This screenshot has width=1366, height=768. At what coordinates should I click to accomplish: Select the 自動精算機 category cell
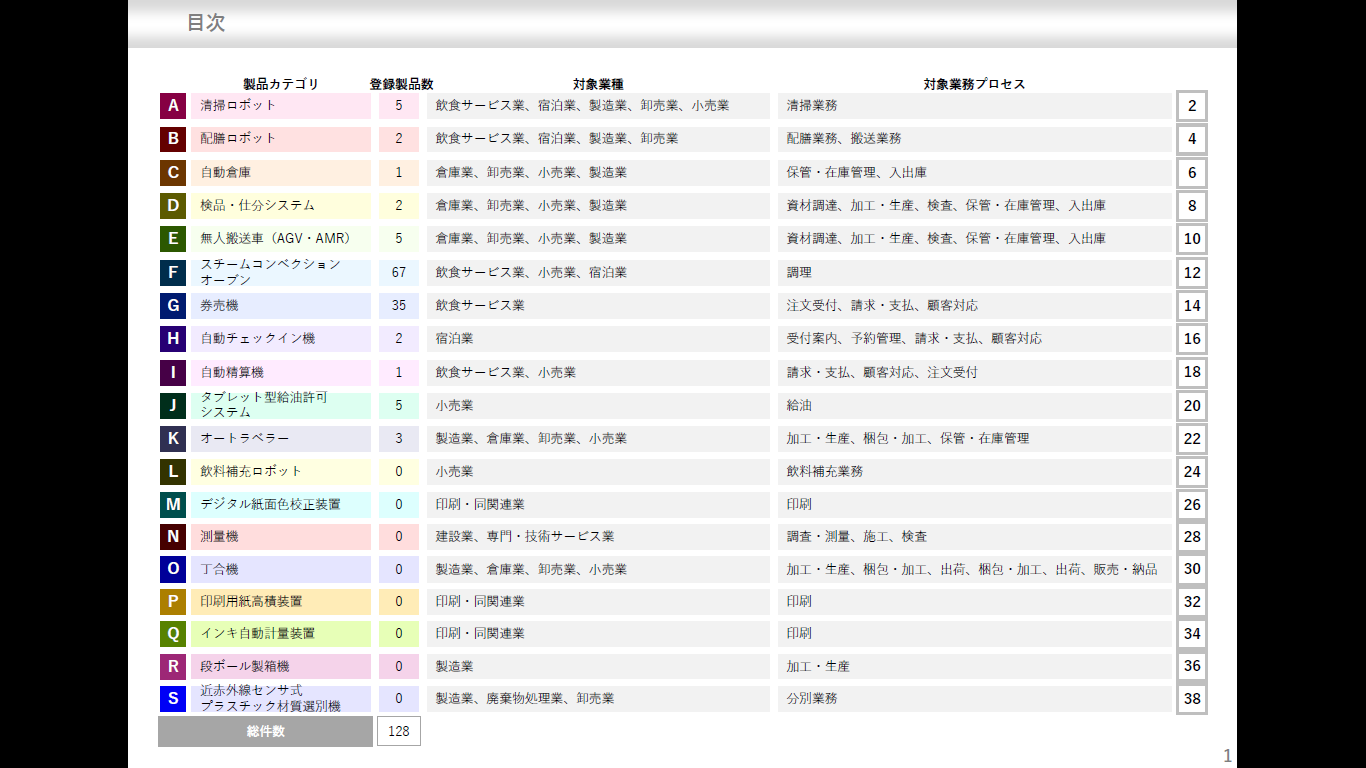coord(281,373)
